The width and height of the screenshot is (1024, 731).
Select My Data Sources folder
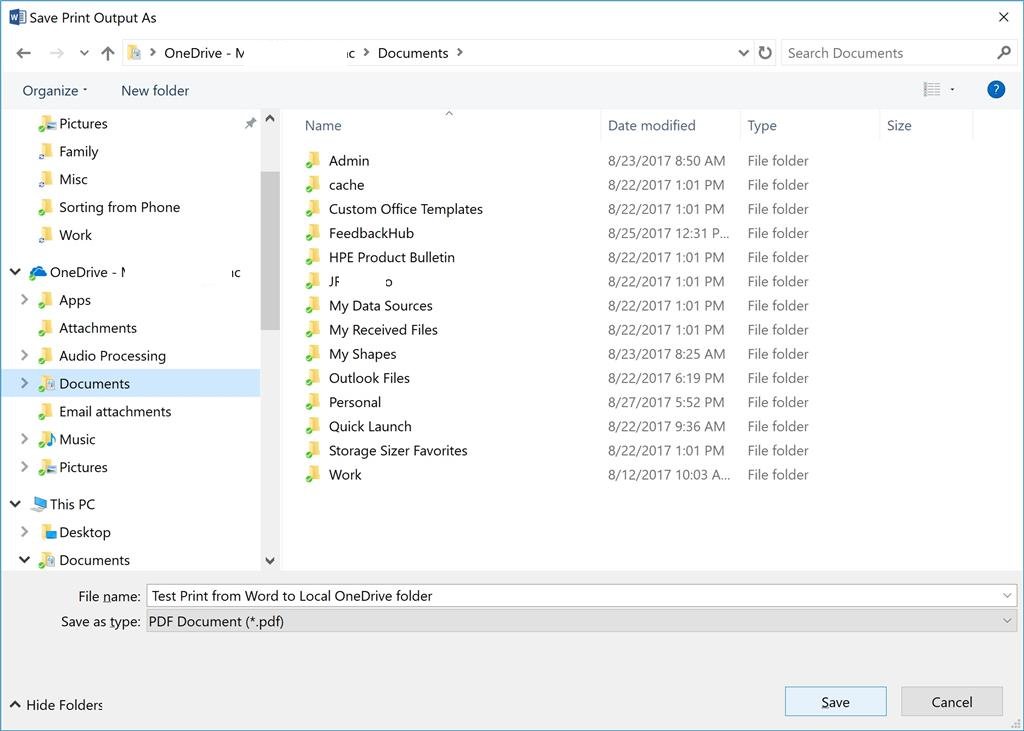pyautogui.click(x=380, y=306)
